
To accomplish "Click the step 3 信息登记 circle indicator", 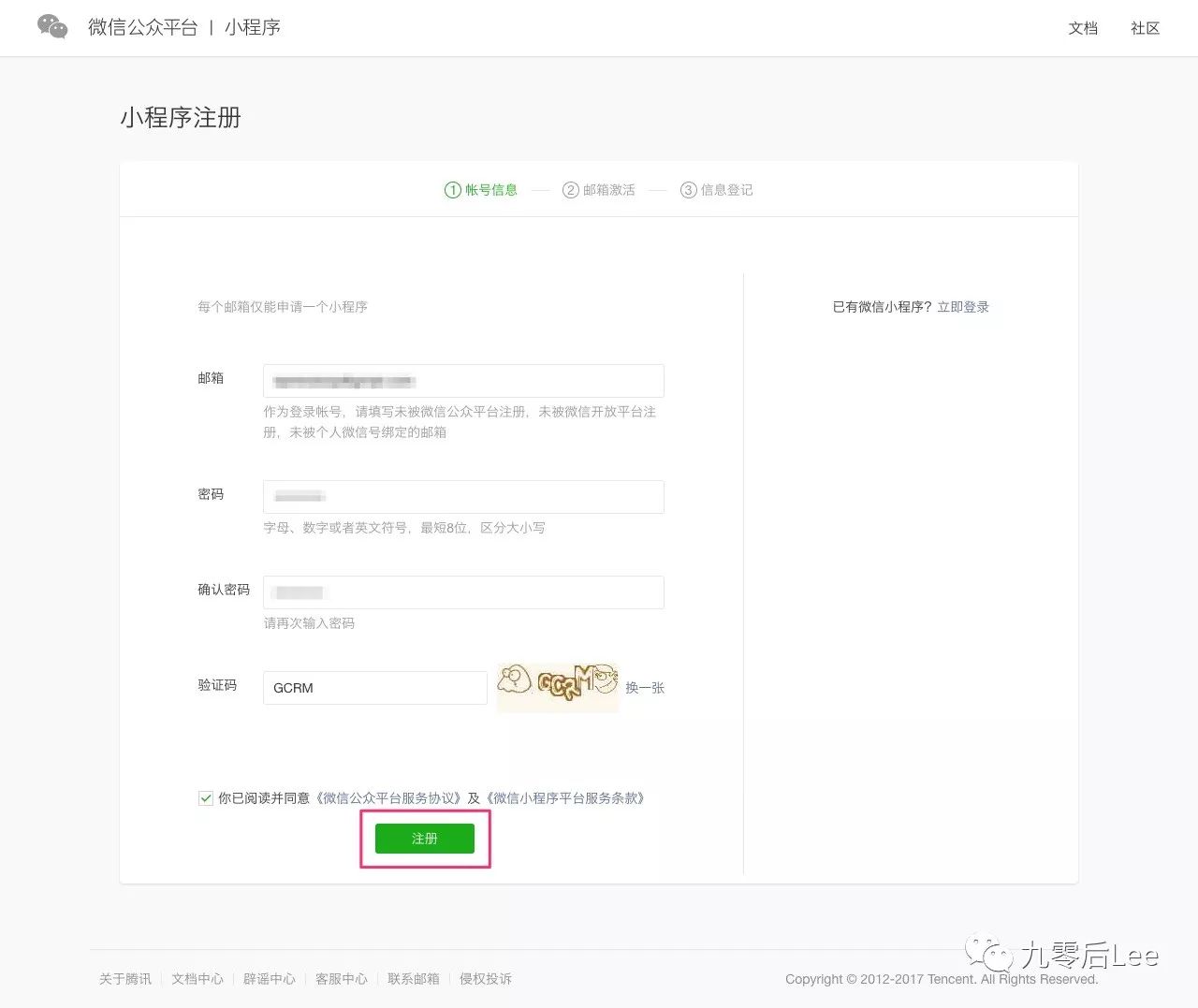I will 689,189.
